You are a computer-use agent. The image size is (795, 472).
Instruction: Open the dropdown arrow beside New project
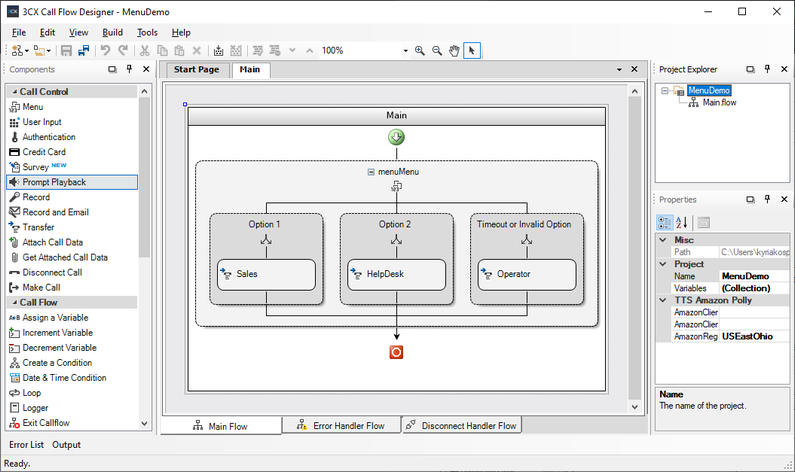point(27,51)
